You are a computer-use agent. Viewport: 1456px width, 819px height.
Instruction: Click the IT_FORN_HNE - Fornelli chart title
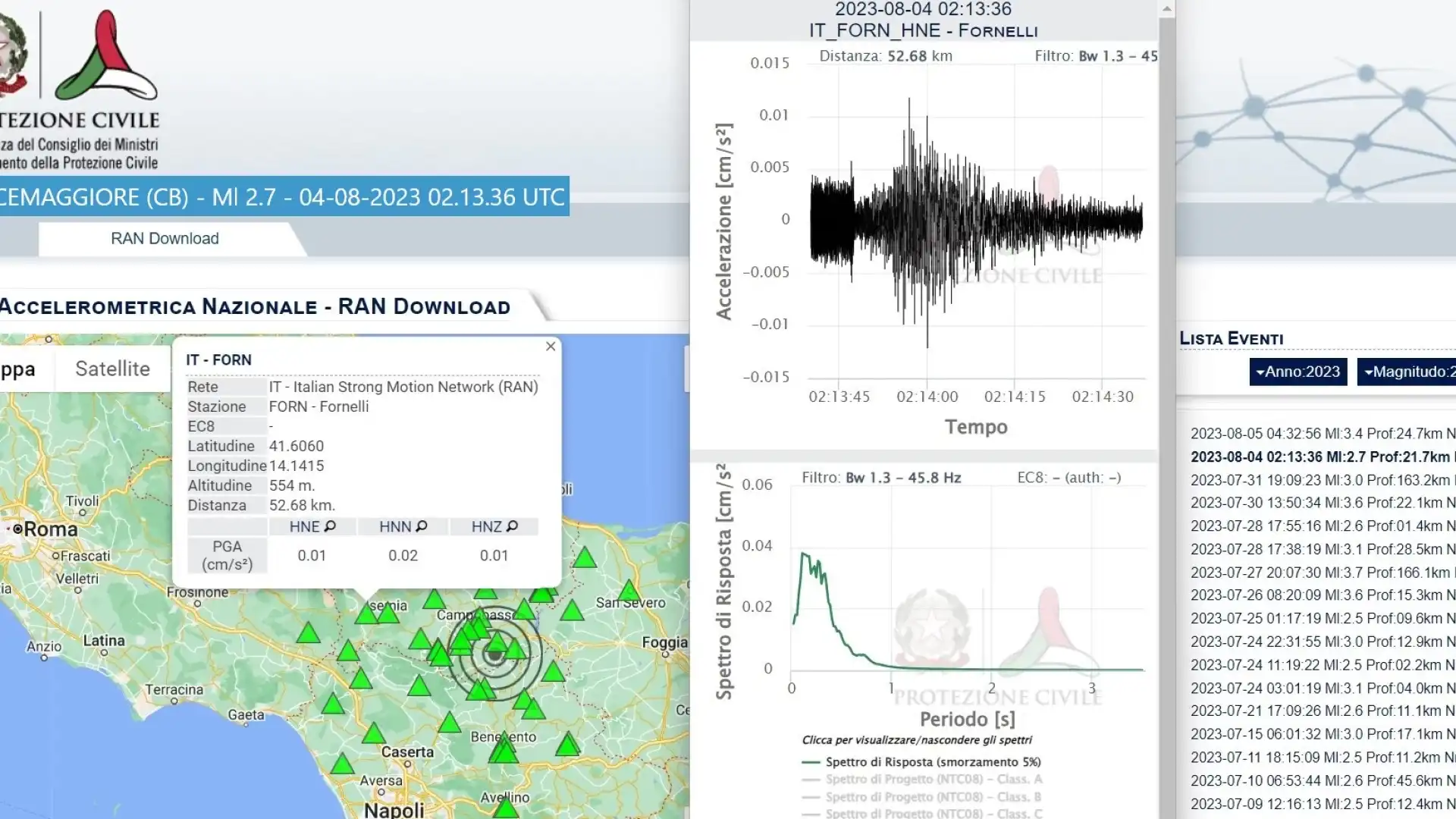pyautogui.click(x=923, y=31)
